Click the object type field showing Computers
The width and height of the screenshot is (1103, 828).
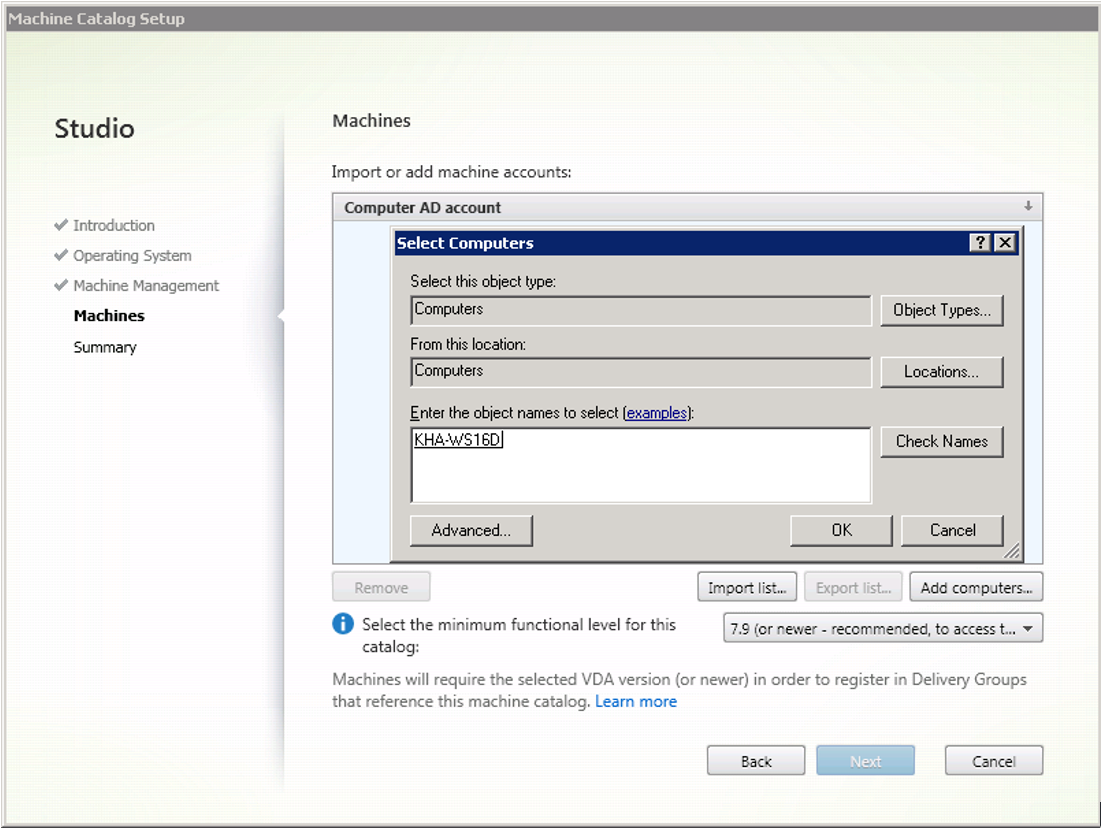point(641,310)
